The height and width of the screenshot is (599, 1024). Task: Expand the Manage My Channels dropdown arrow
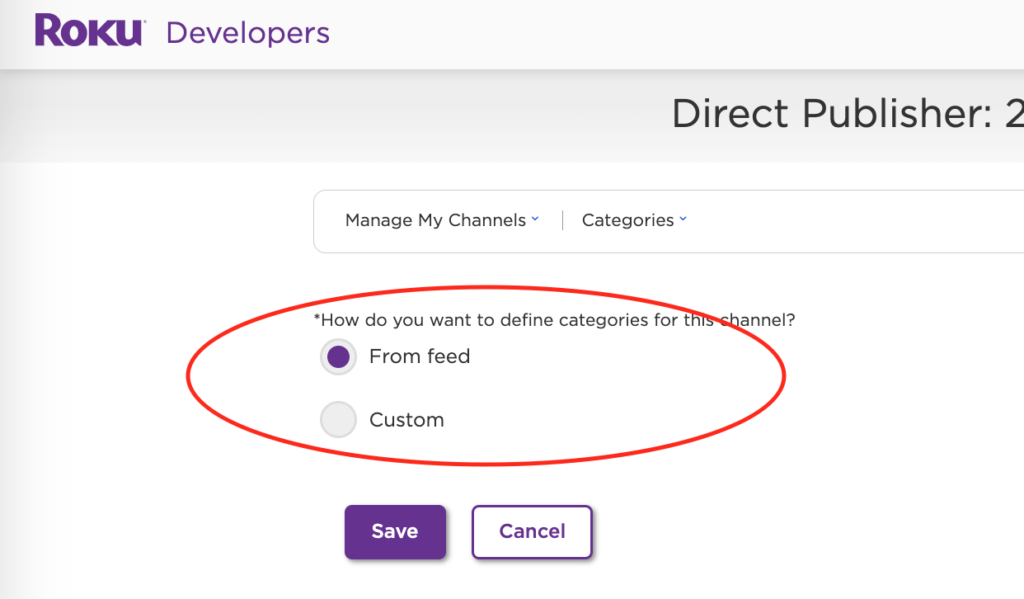pos(535,219)
